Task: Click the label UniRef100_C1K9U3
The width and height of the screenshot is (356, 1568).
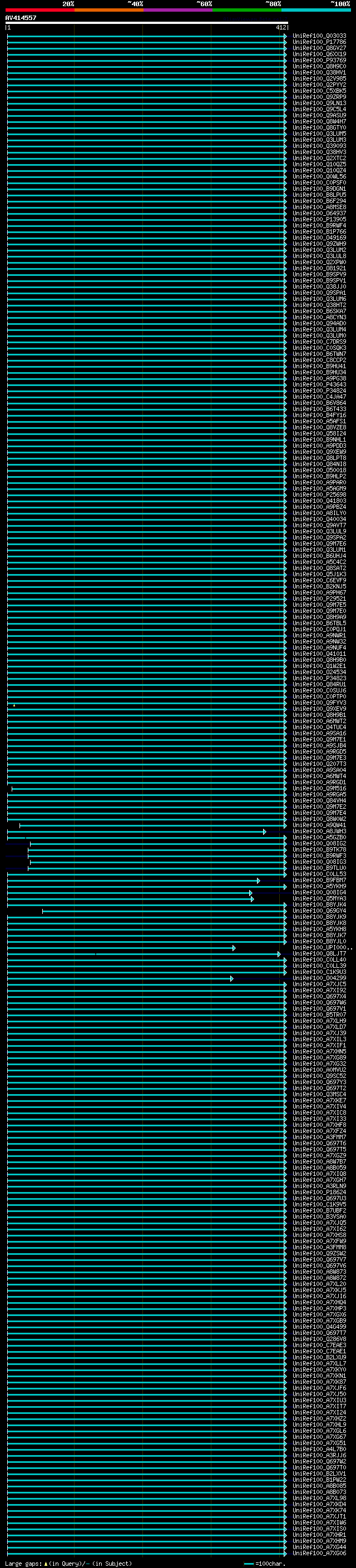Action: pyautogui.click(x=319, y=972)
